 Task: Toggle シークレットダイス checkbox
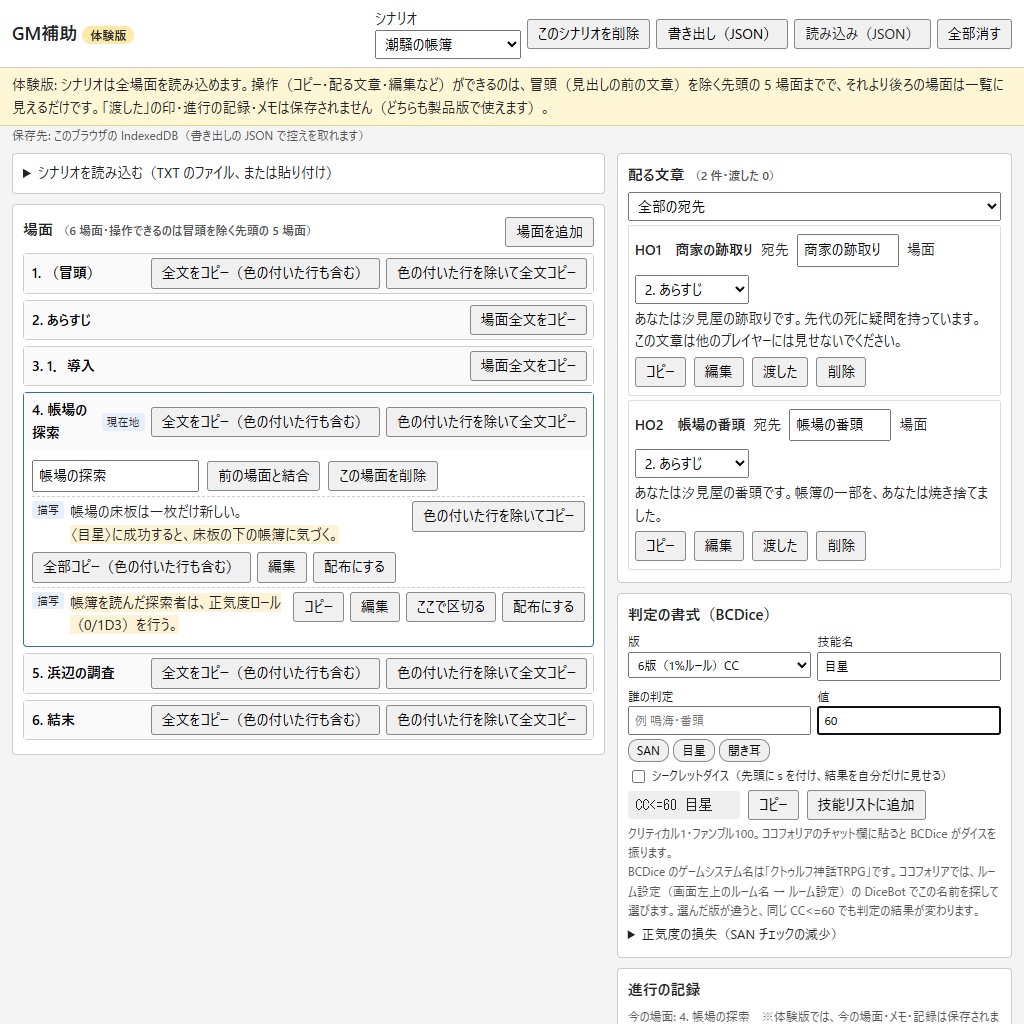pyautogui.click(x=639, y=776)
